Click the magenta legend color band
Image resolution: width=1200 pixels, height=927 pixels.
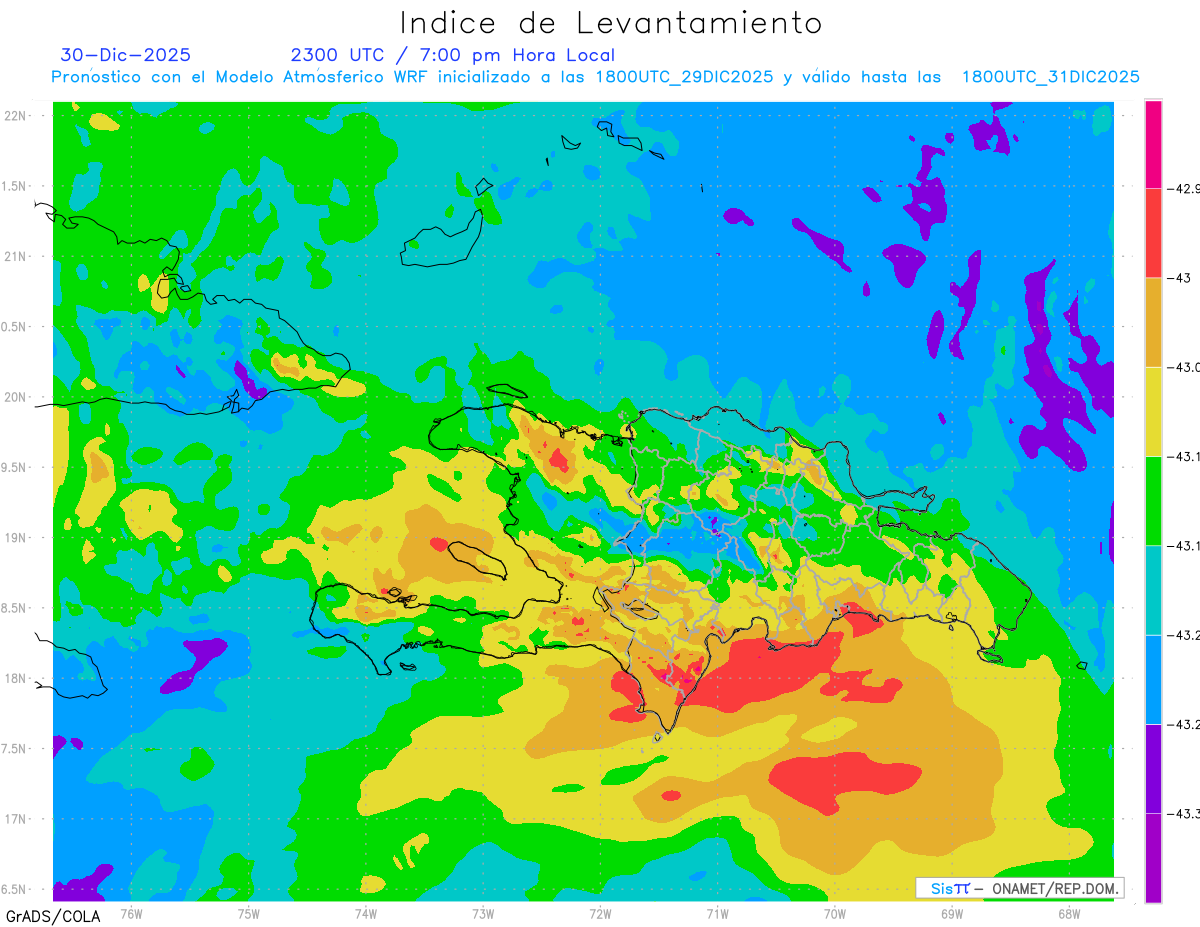tap(1153, 144)
